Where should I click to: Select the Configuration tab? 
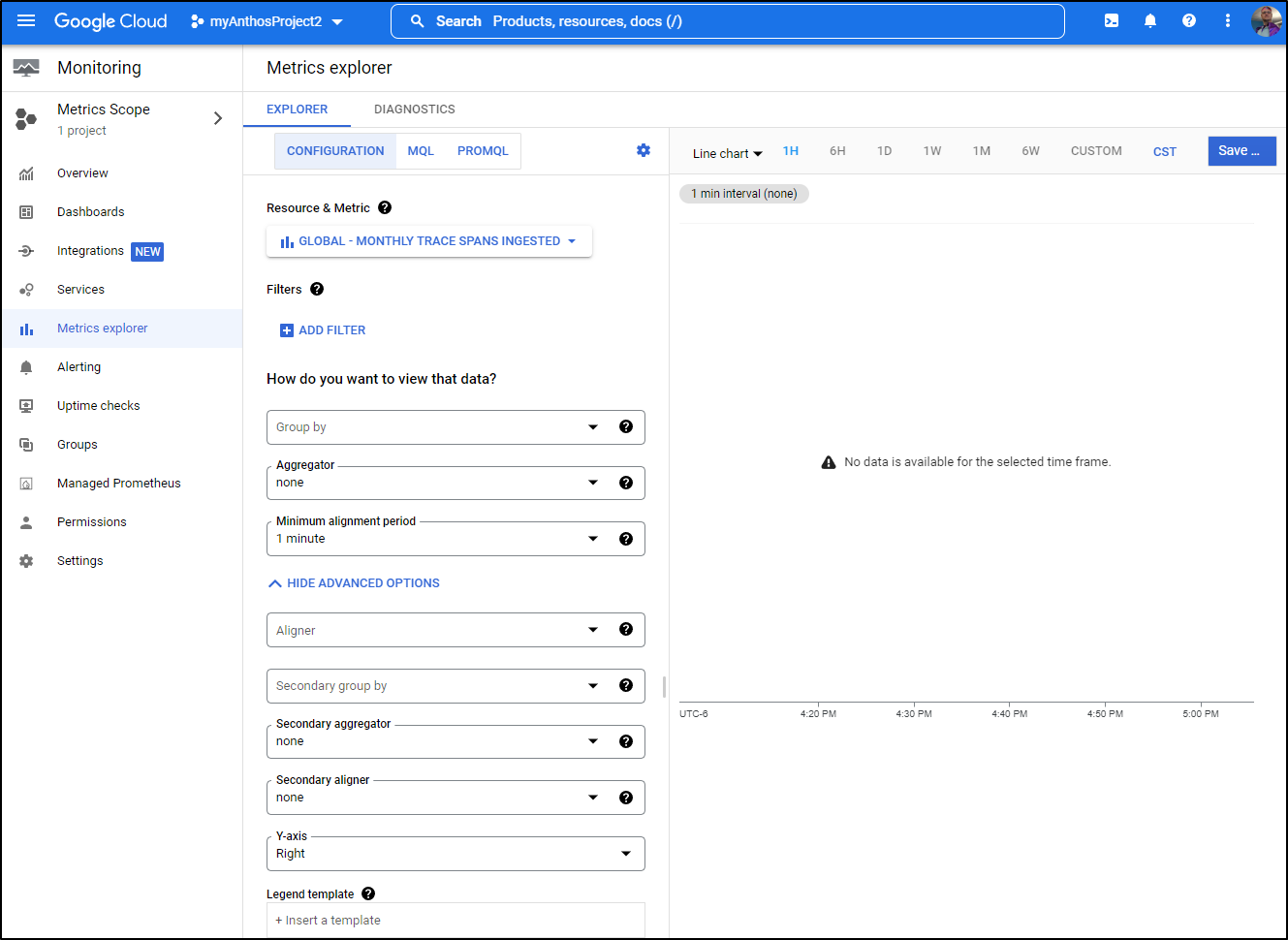pyautogui.click(x=335, y=151)
